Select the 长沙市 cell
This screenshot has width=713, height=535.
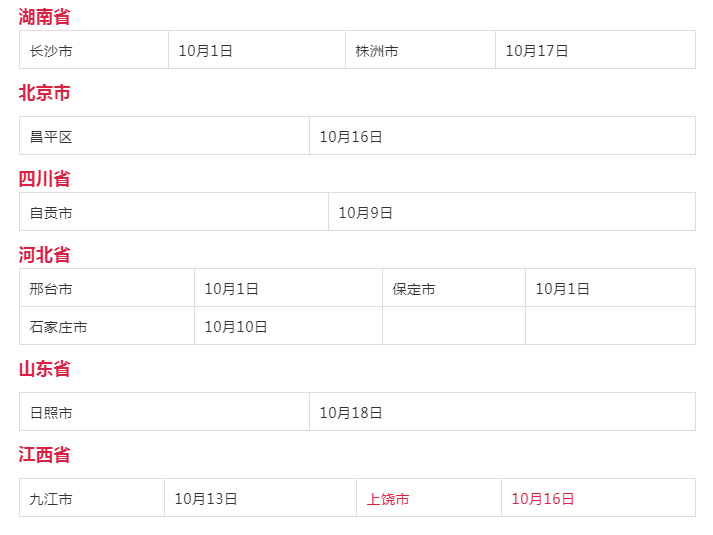94,50
